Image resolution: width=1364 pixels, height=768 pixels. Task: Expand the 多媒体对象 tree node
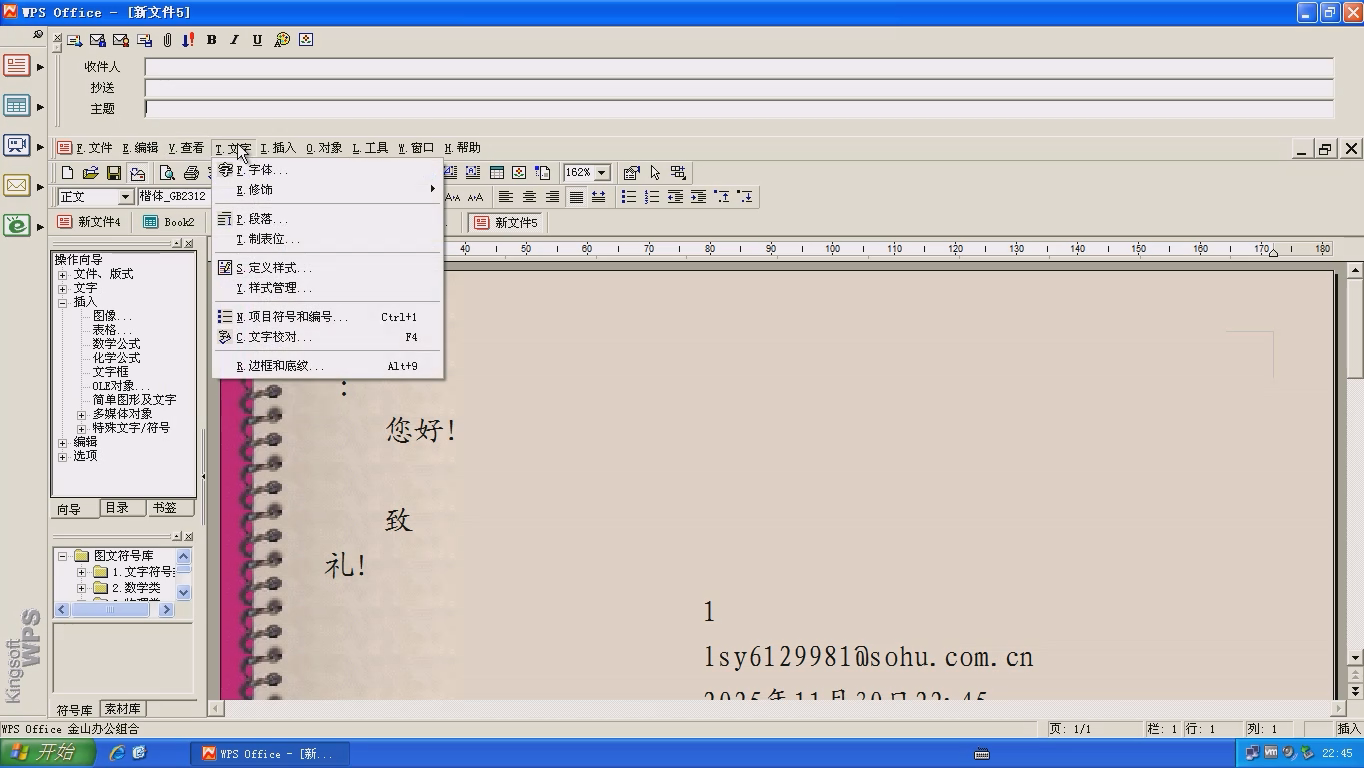(x=82, y=414)
